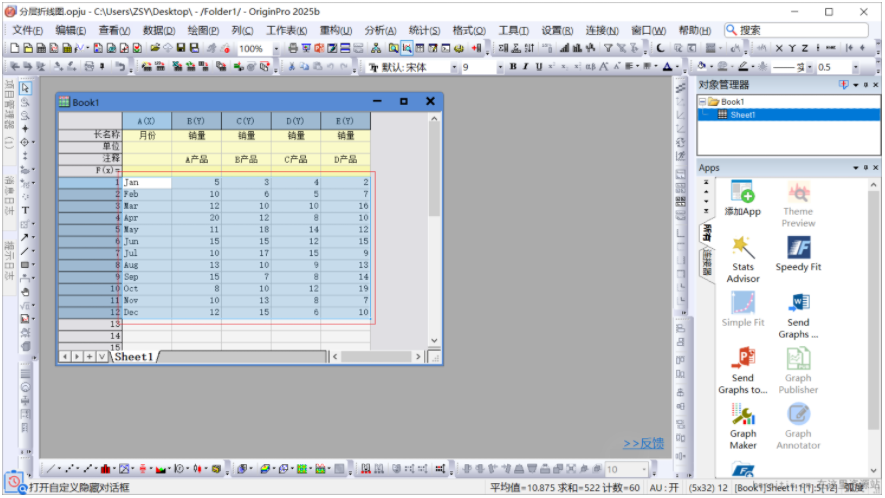This screenshot has height=498, width=885.
Task: Click the cell containing Jan
Action: (147, 182)
